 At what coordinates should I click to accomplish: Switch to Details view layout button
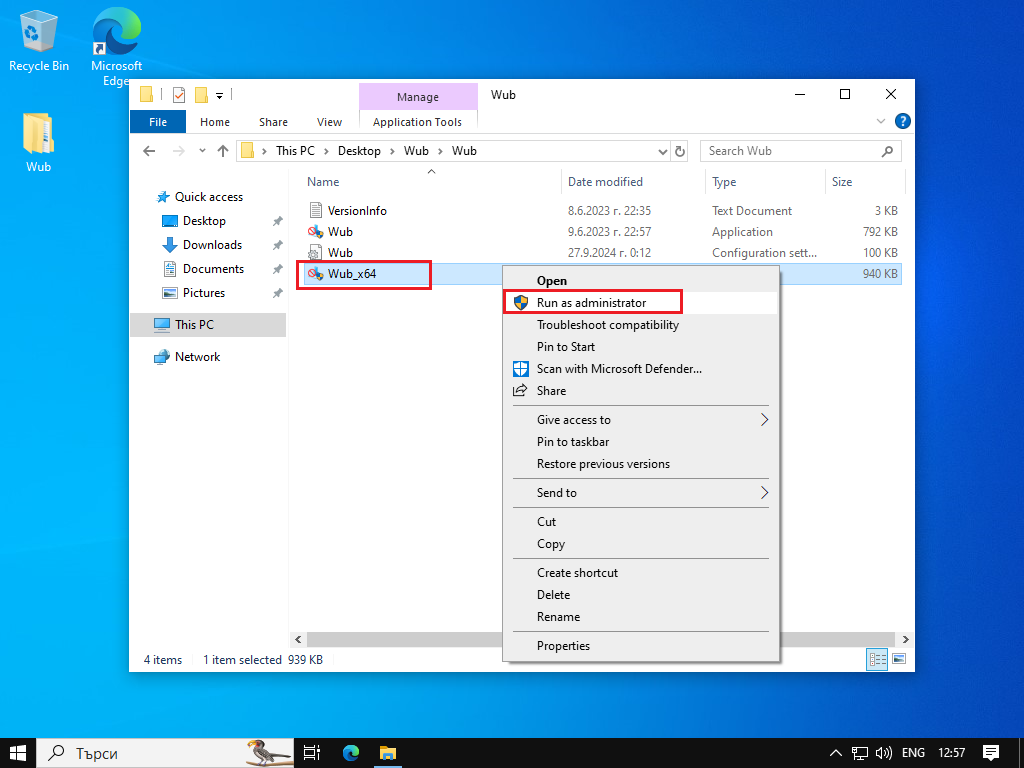click(x=876, y=660)
